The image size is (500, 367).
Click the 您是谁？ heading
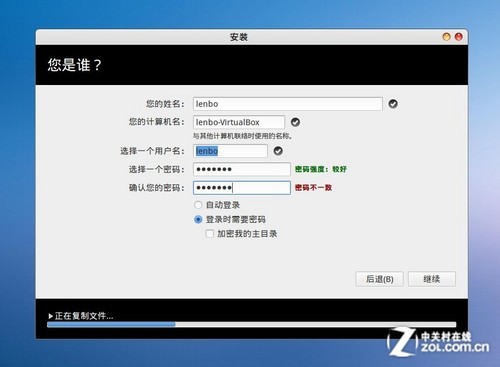tap(74, 65)
